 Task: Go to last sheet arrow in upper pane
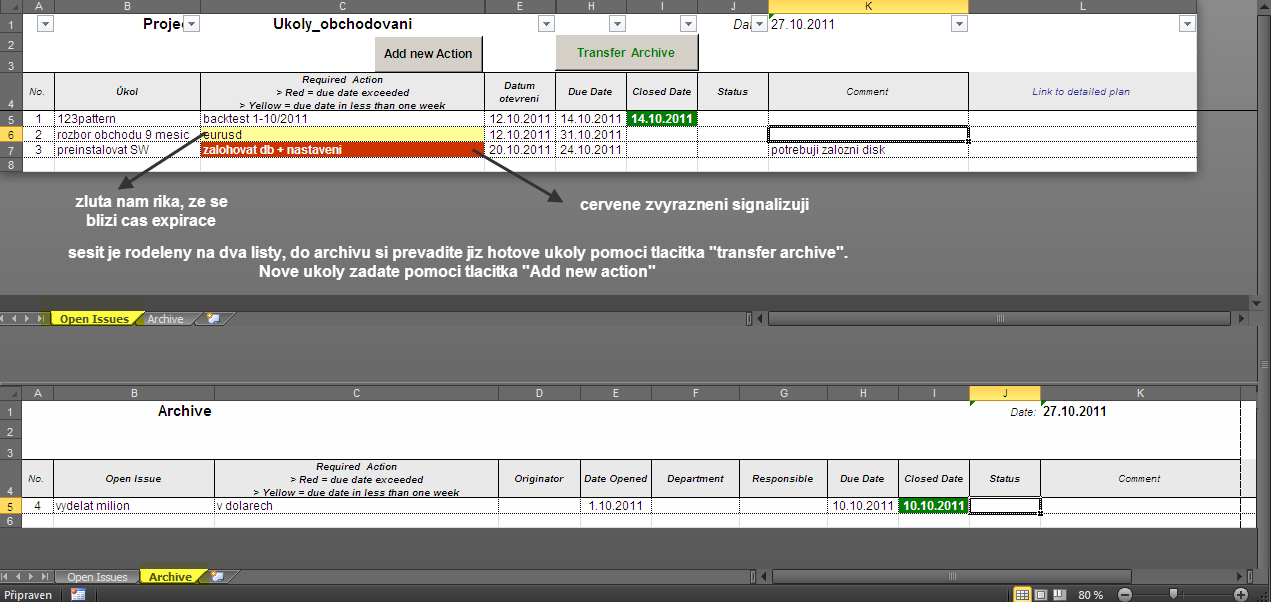(x=42, y=319)
